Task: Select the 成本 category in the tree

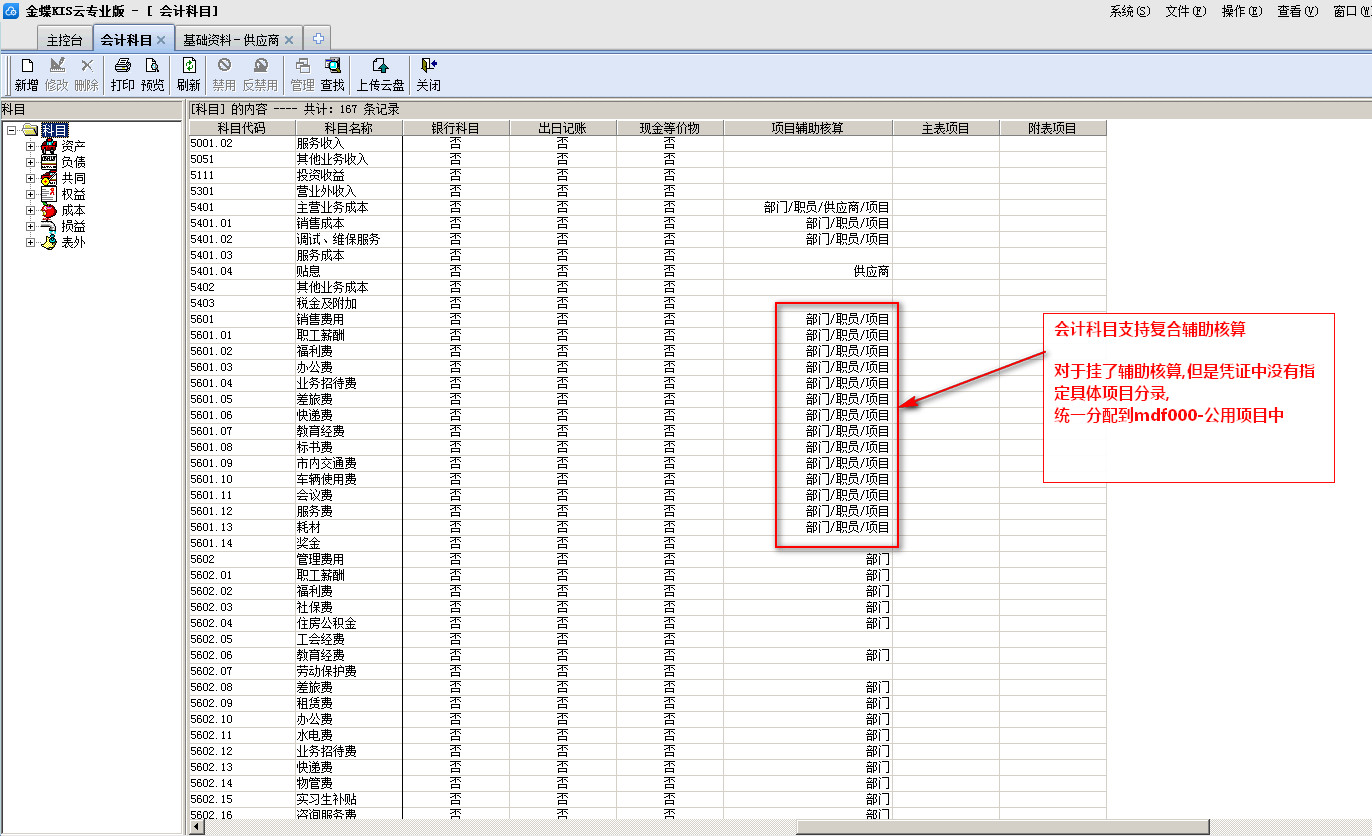Action: [x=73, y=210]
